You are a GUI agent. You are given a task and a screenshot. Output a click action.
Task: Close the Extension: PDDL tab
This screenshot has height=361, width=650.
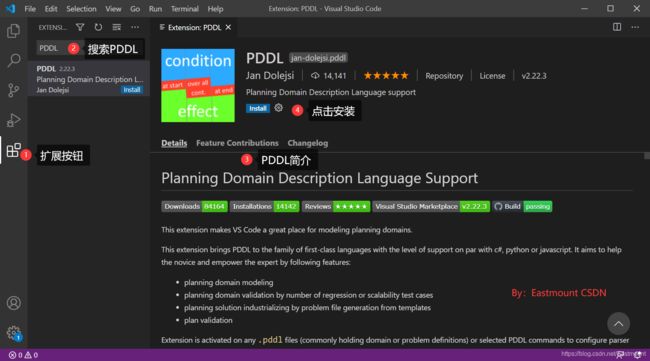(x=228, y=27)
